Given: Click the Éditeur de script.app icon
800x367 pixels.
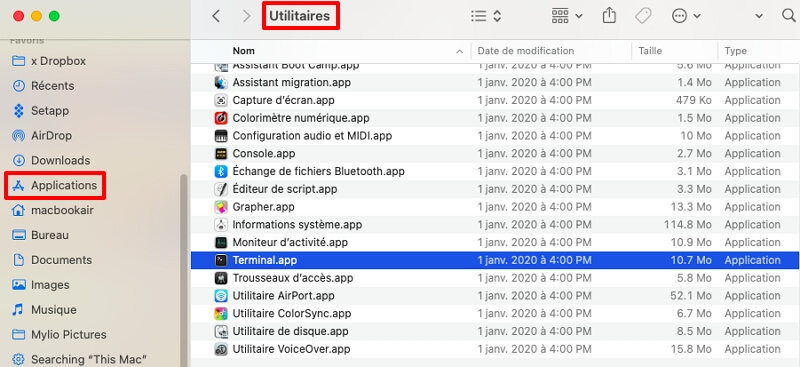Looking at the screenshot, I should [x=221, y=189].
